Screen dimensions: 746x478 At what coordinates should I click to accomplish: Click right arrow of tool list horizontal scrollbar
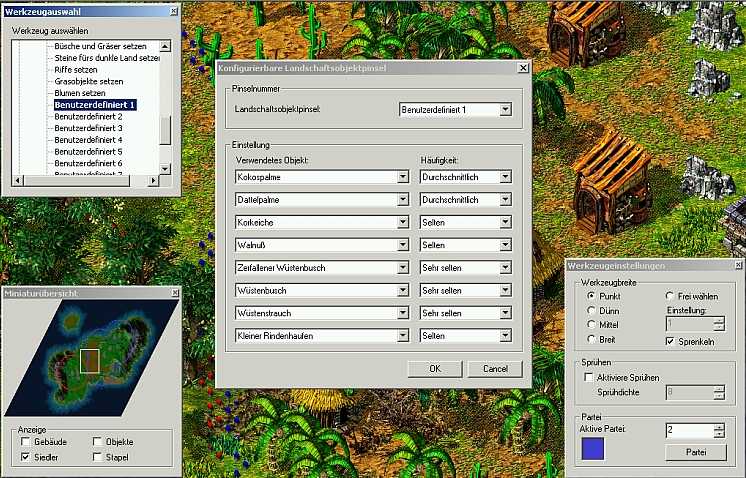click(153, 181)
